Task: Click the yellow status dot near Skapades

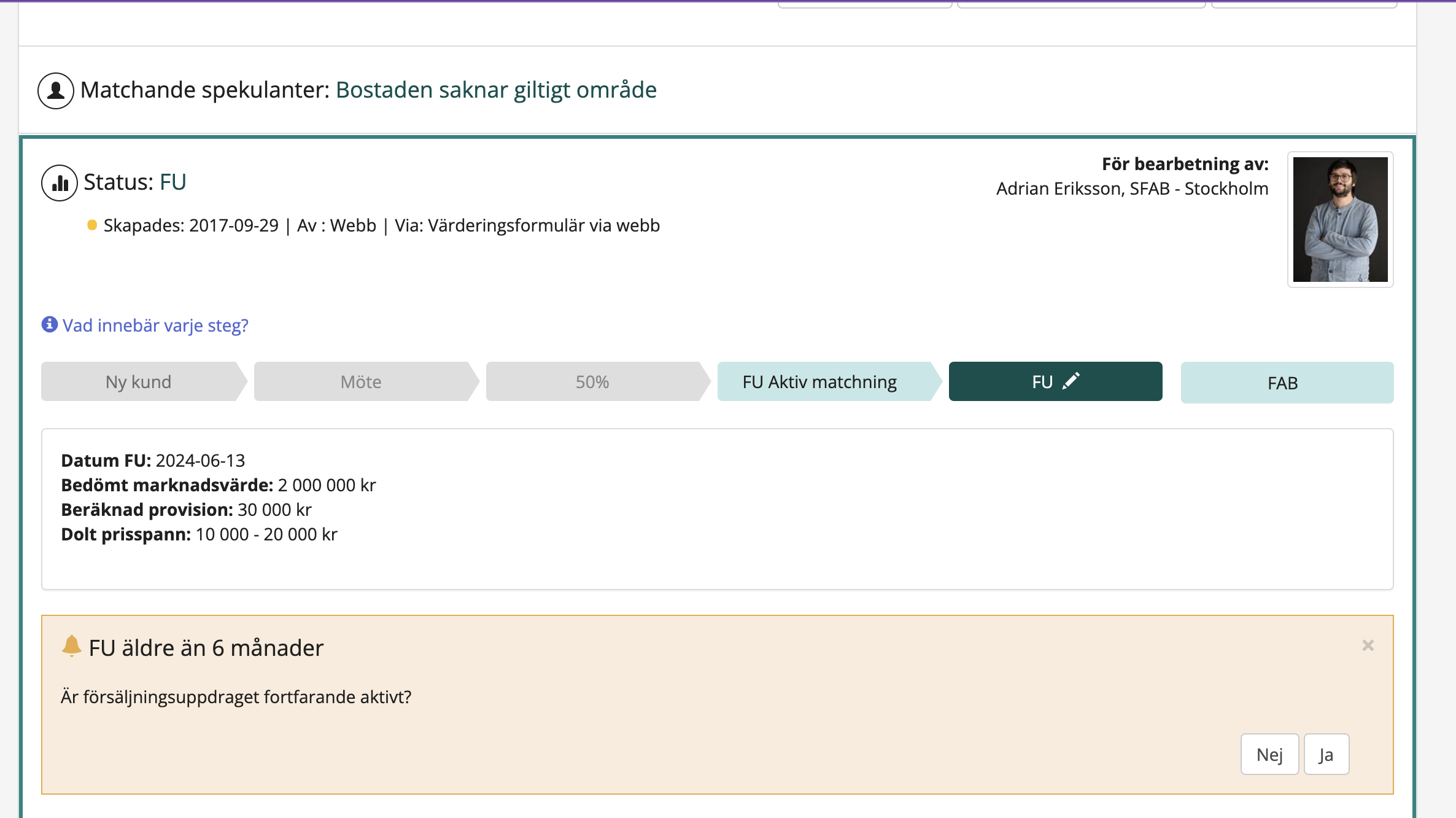Action: [92, 225]
